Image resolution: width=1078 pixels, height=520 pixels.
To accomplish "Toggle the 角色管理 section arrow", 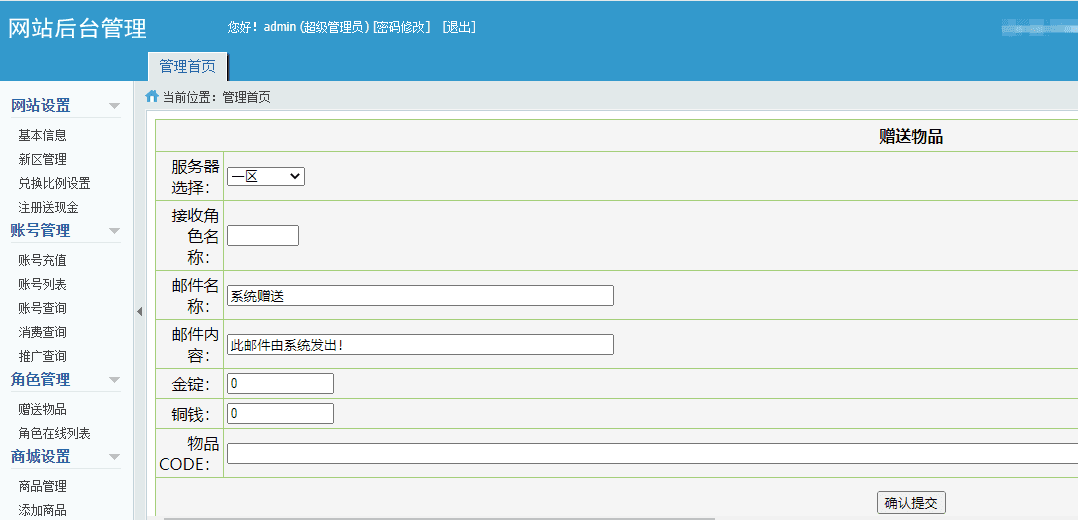I will (x=114, y=380).
